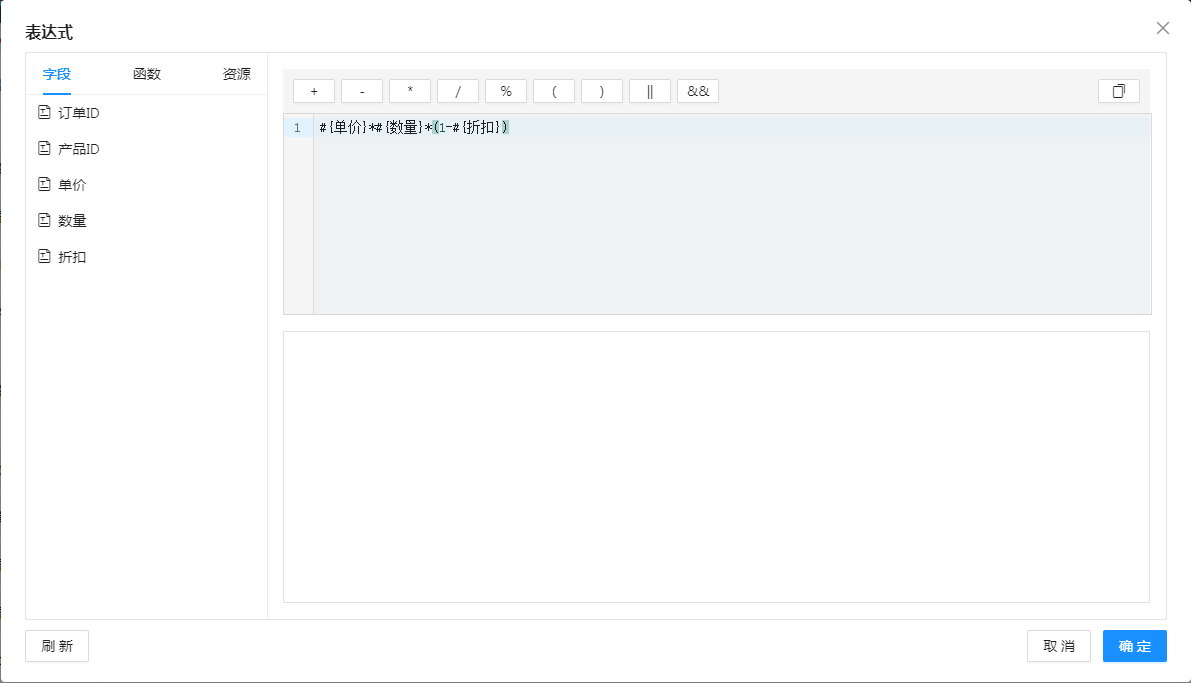
Task: Click inside the expression editor line 1
Action: [700, 128]
